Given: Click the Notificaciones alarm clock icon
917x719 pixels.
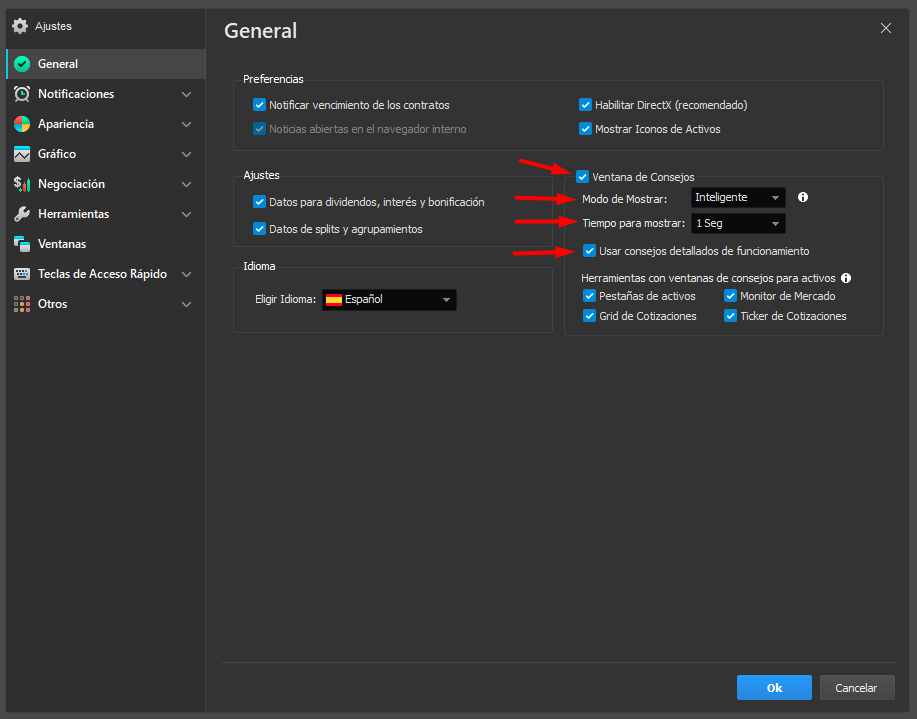Looking at the screenshot, I should [x=21, y=94].
